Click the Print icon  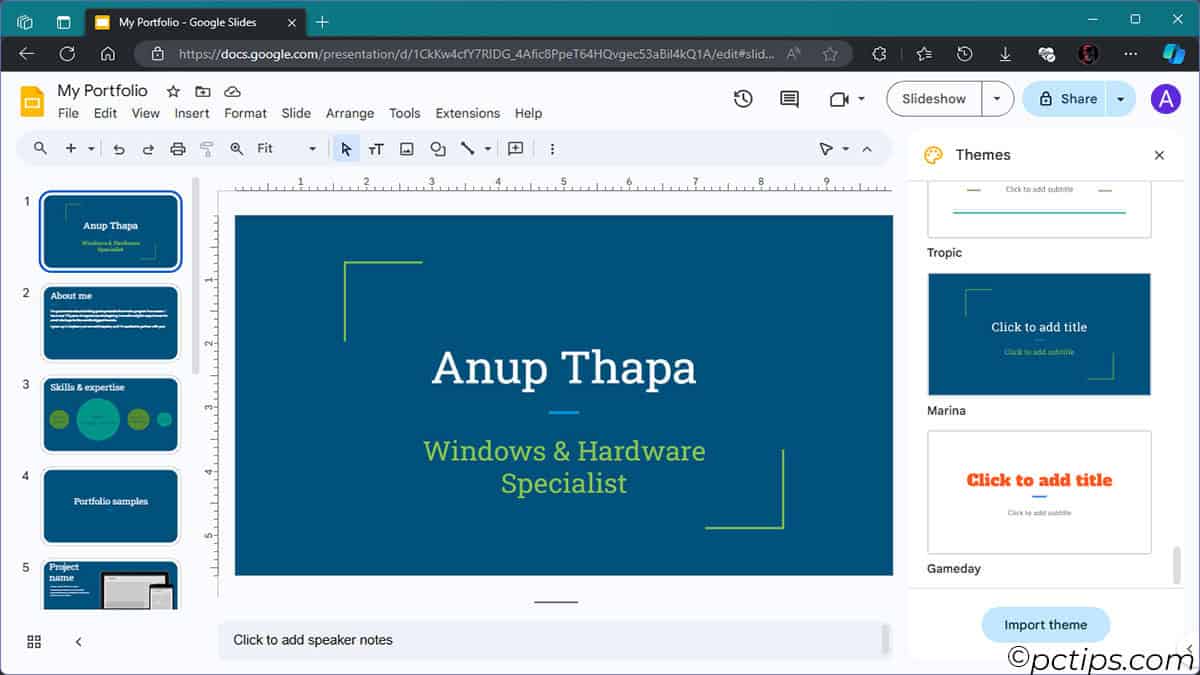178,149
